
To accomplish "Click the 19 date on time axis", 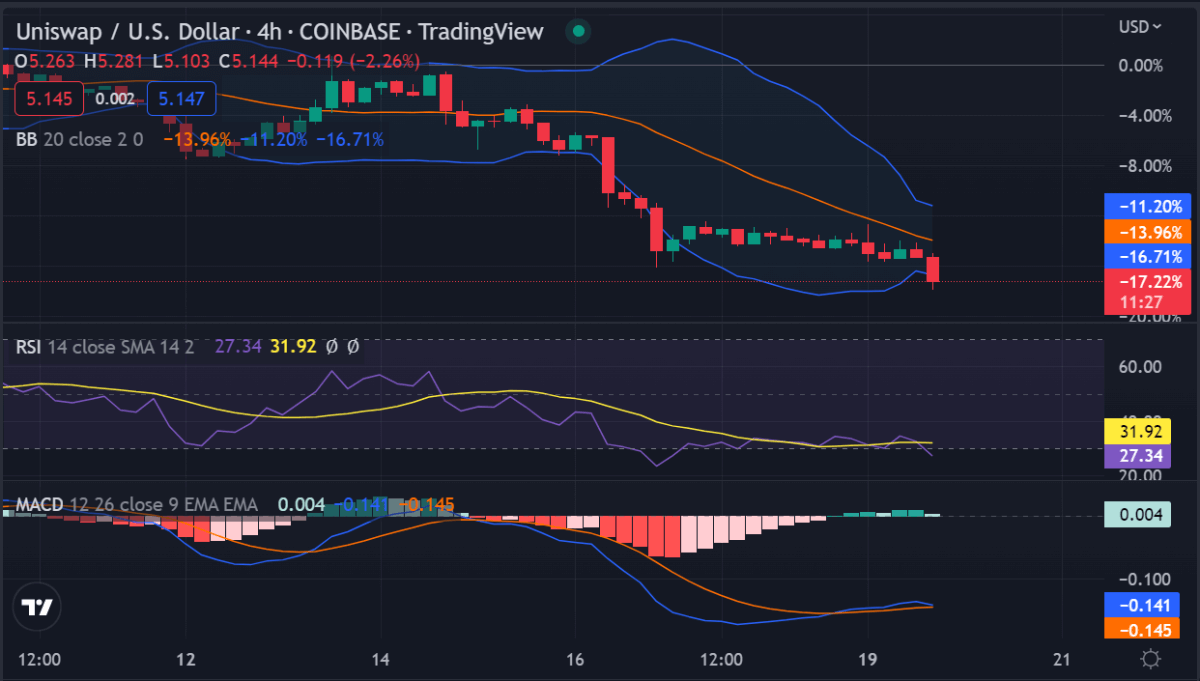I will (867, 660).
